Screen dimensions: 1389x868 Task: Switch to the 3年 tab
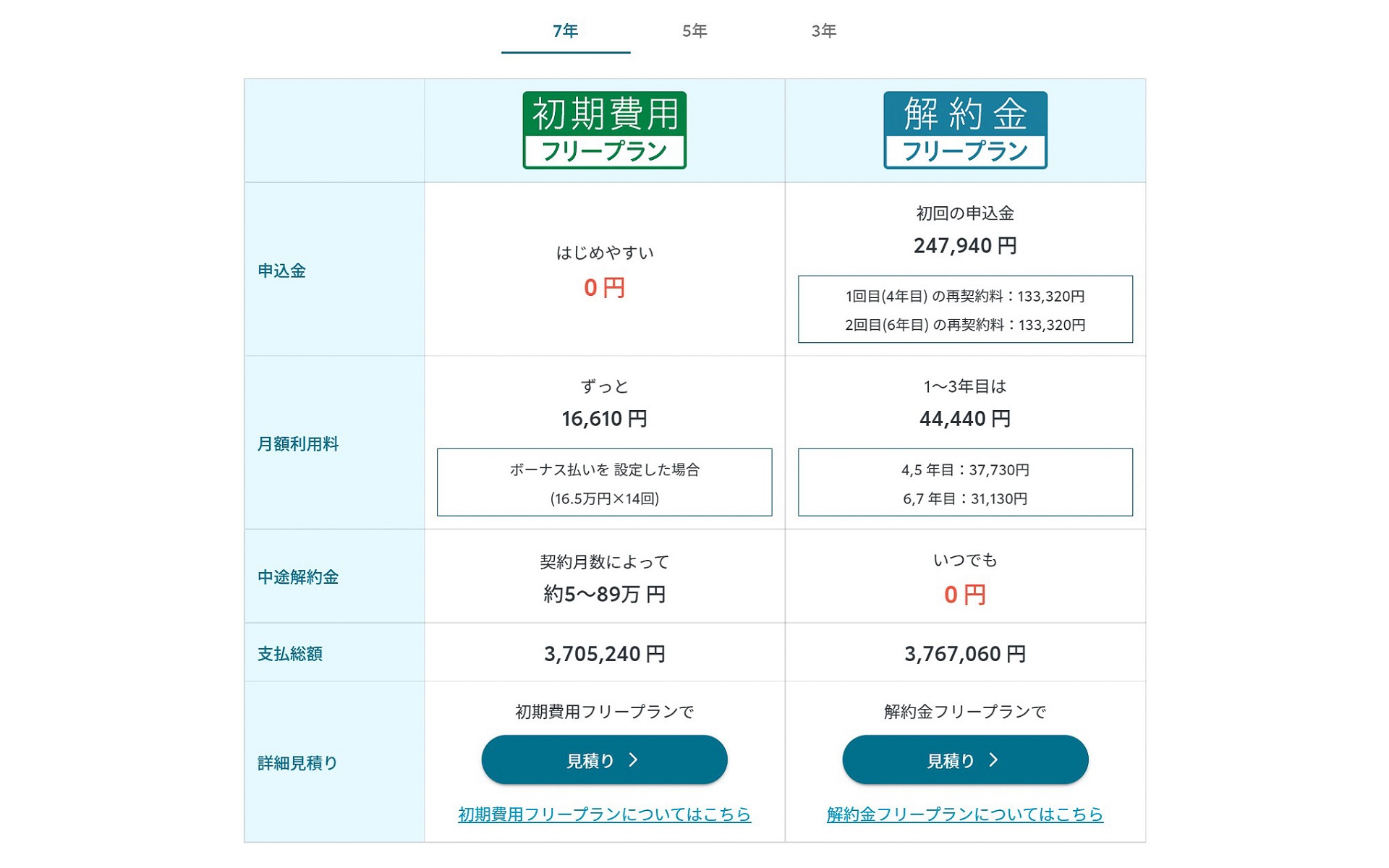(x=824, y=30)
